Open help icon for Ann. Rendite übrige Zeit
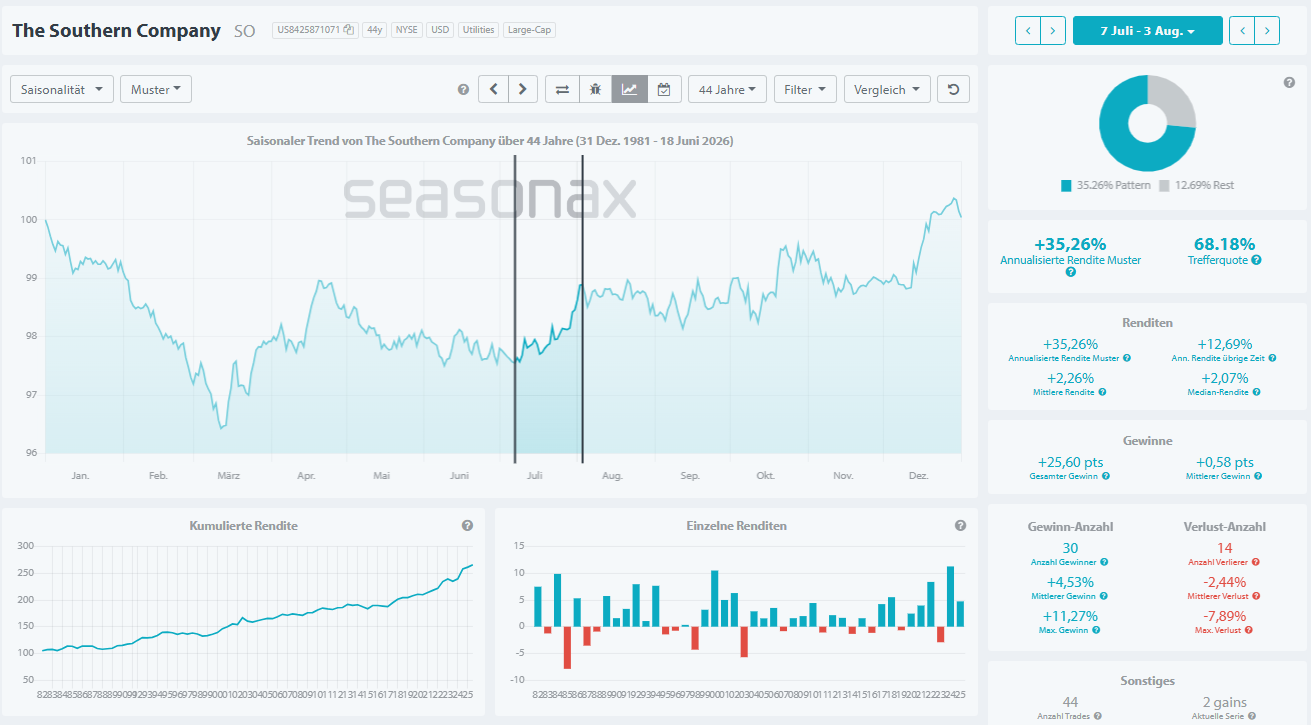Viewport: 1311px width, 725px height. tap(1271, 358)
